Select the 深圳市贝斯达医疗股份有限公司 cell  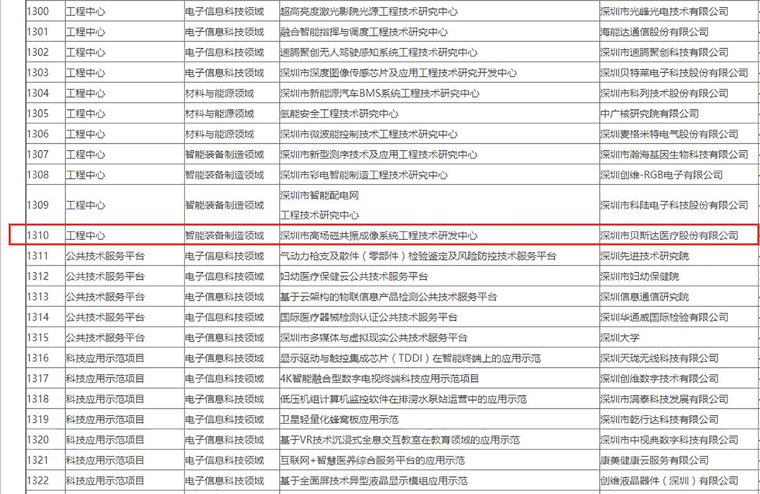667,236
